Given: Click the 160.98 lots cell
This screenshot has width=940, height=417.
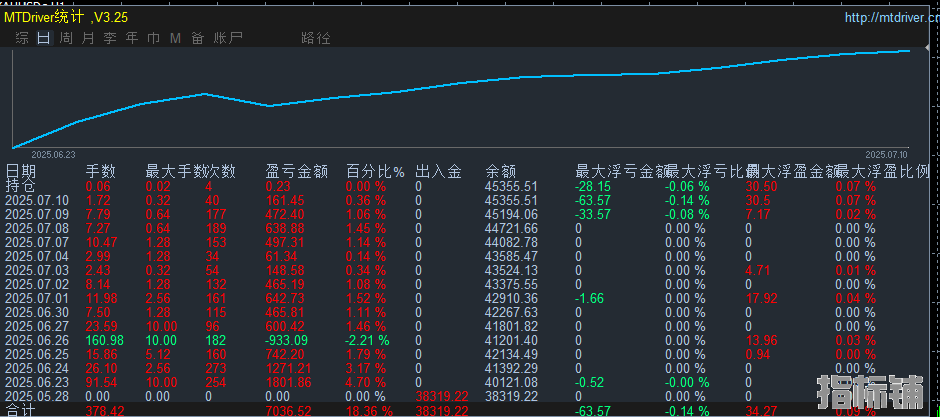Looking at the screenshot, I should point(103,340).
